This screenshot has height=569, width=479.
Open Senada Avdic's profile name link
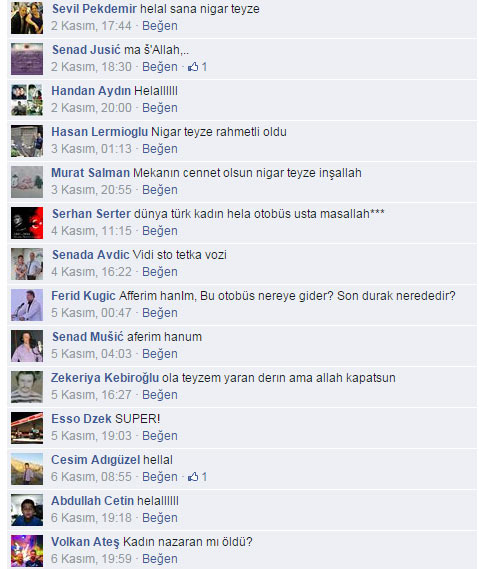(x=91, y=255)
